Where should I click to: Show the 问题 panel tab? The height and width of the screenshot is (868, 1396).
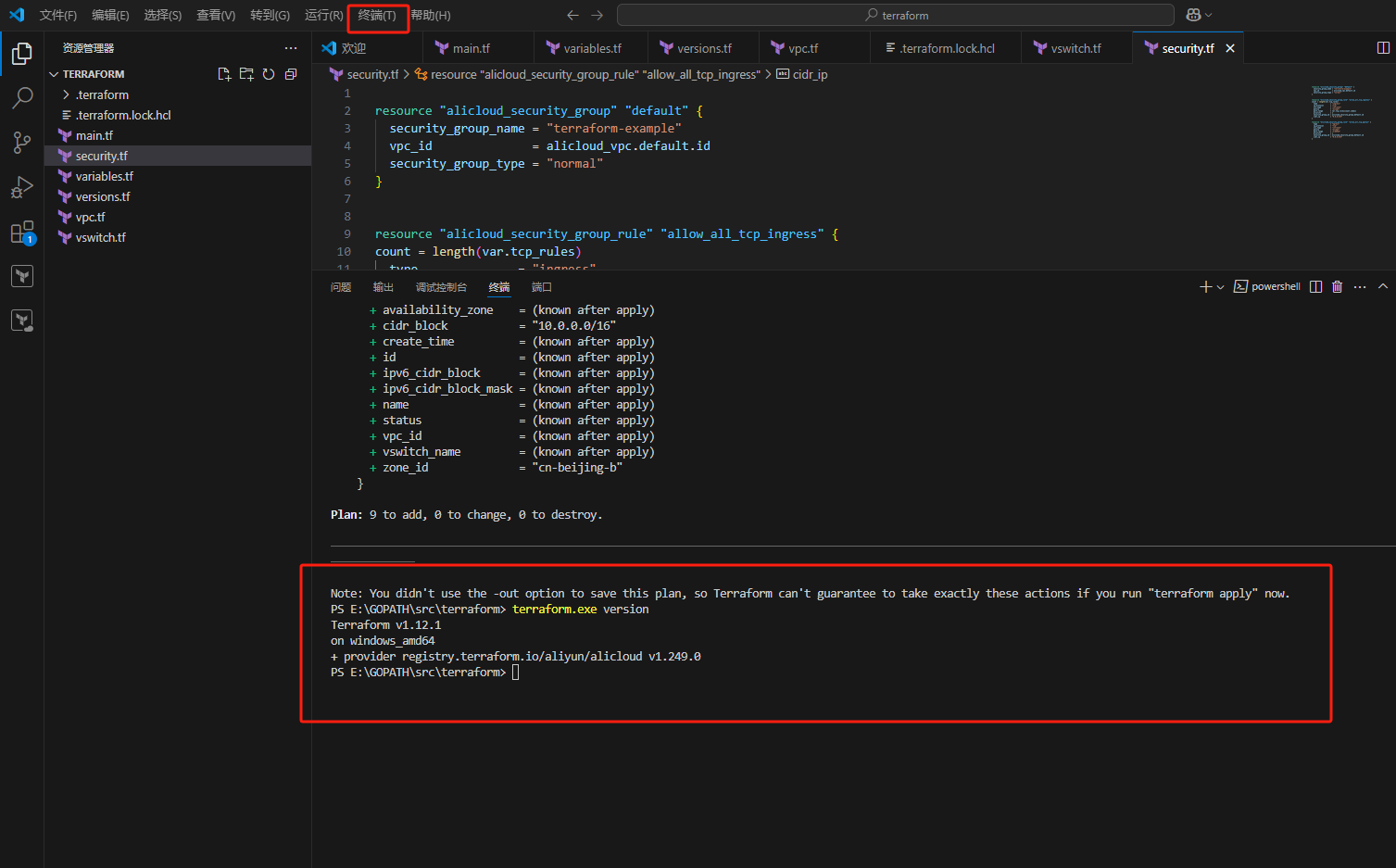pos(341,287)
